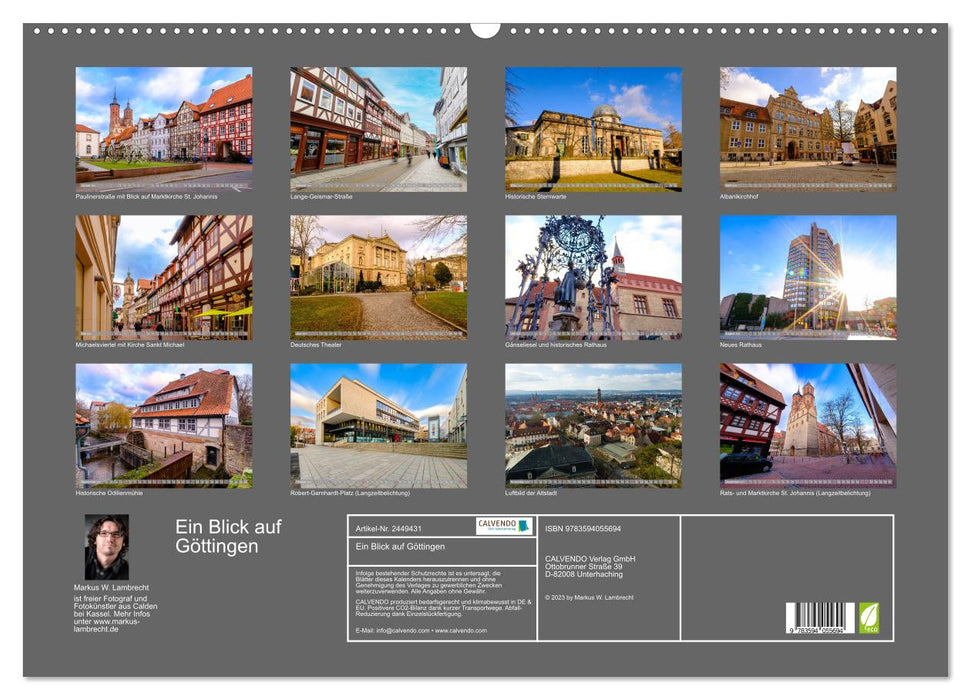Select the Historische Odilienmühle photo
The width and height of the screenshot is (971, 700).
click(x=163, y=426)
